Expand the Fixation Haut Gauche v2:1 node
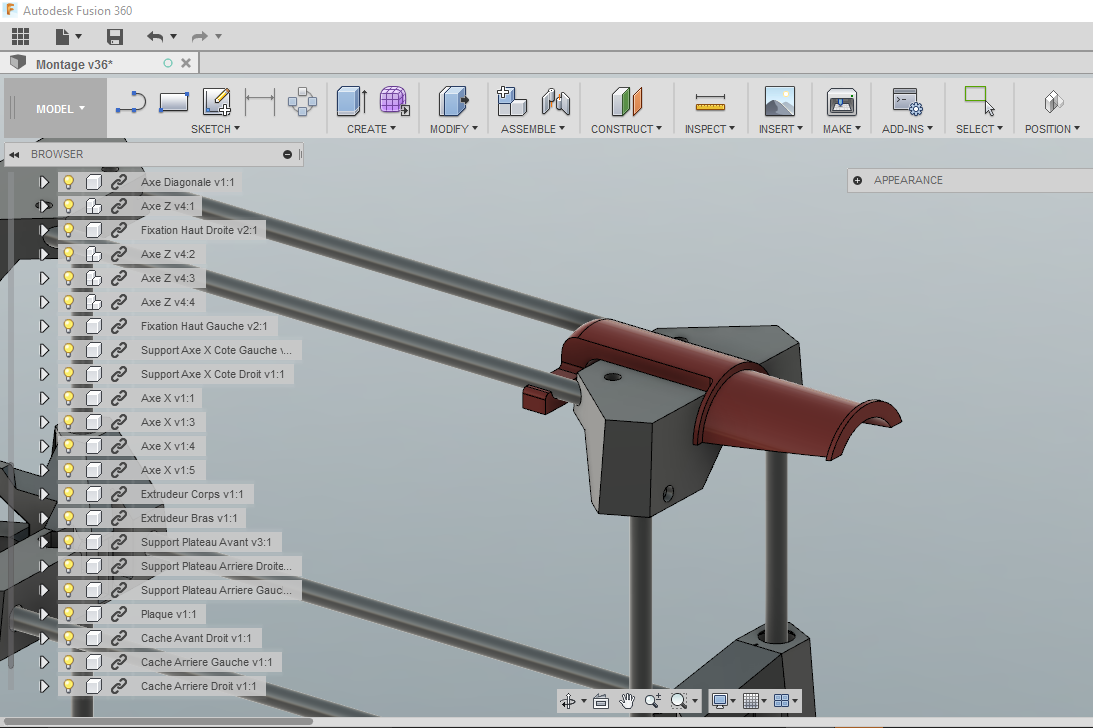Screen dimensions: 1093x728 44,326
